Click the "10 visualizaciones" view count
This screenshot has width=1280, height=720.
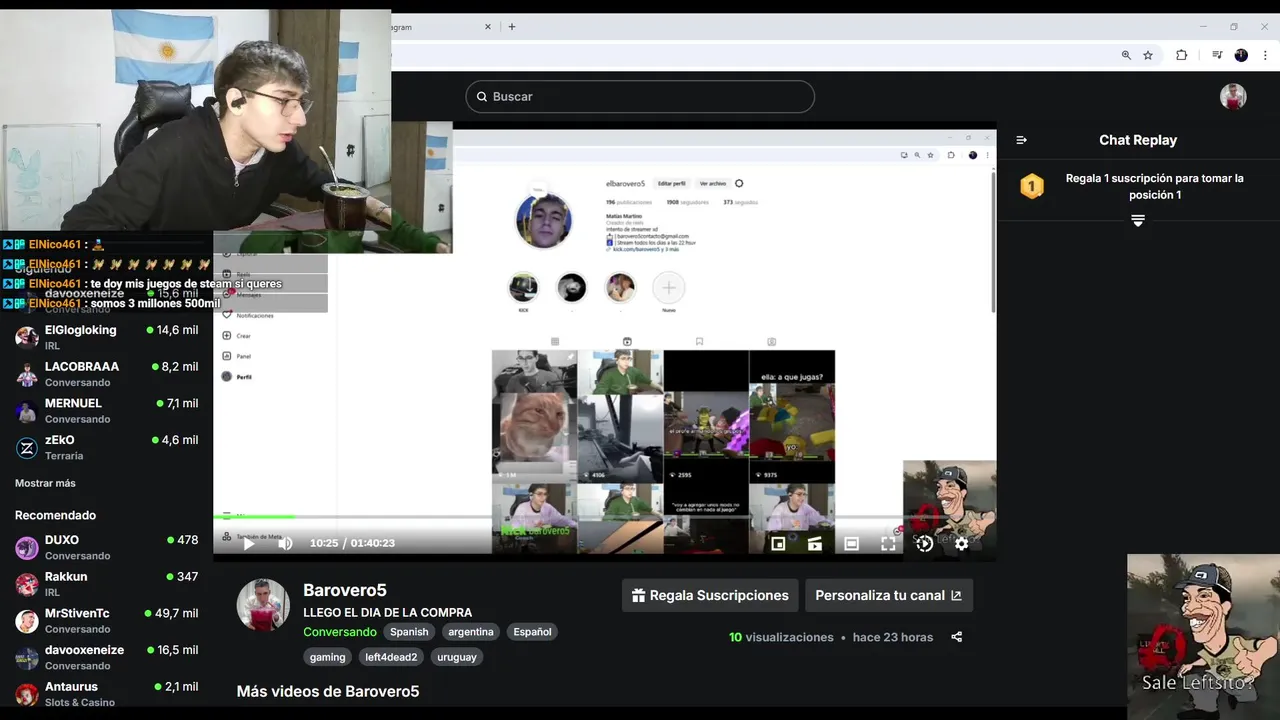[781, 637]
